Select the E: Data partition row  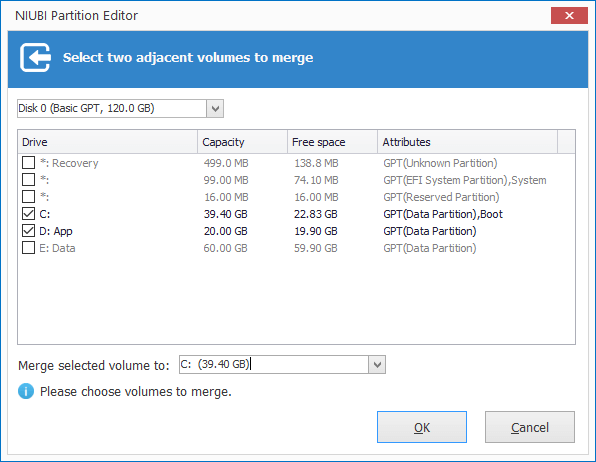(296, 248)
